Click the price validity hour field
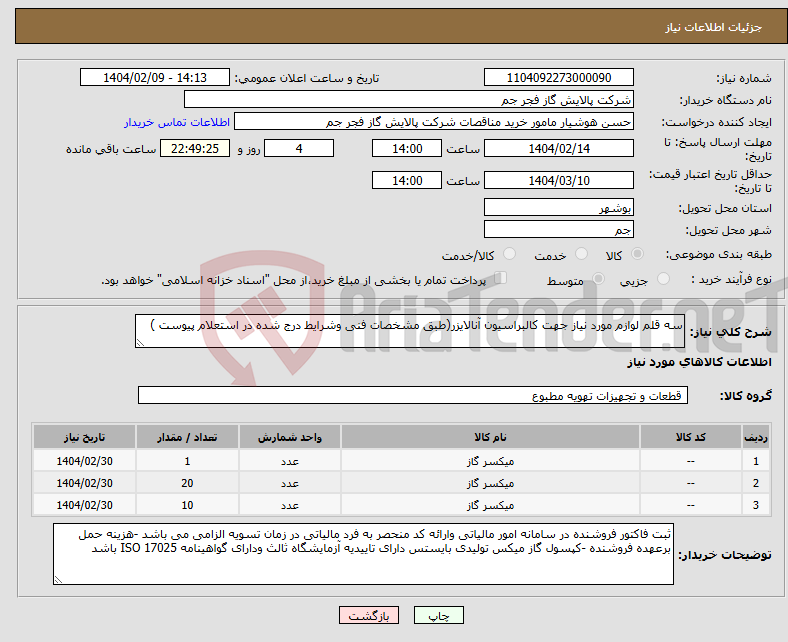This screenshot has height=642, width=788. (407, 180)
